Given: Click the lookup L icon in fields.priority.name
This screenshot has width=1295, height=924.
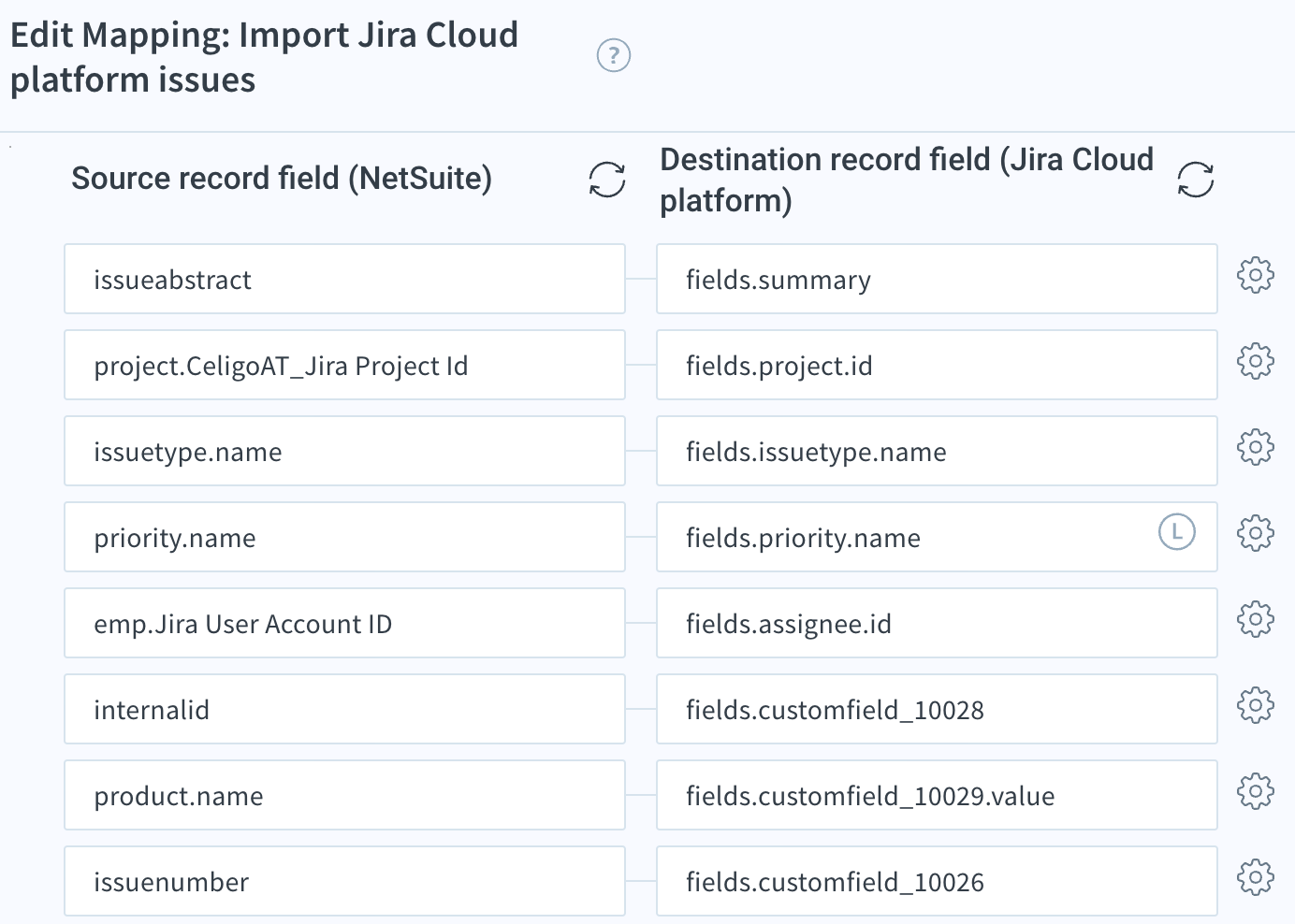Looking at the screenshot, I should point(1177,532).
